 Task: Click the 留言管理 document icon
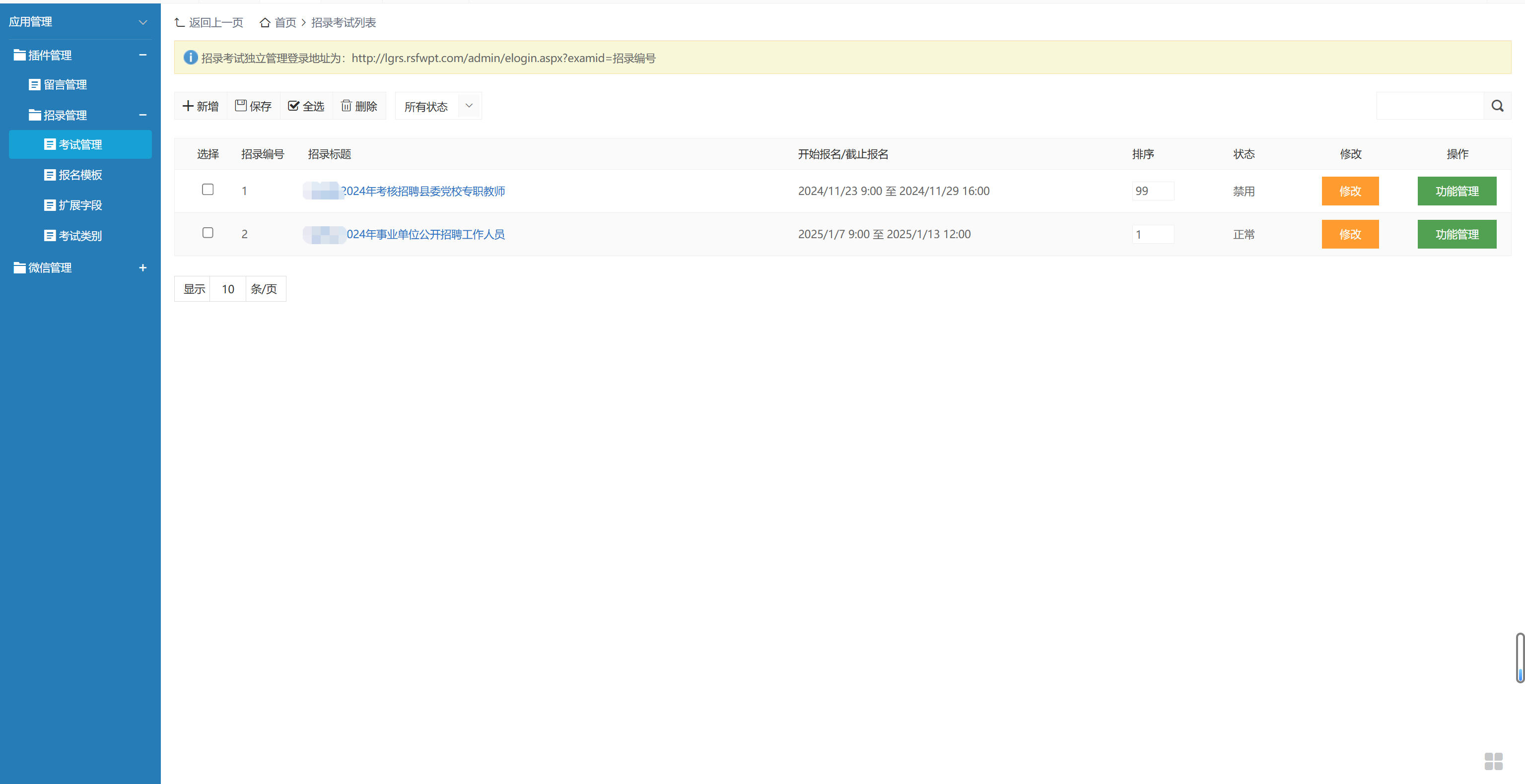point(35,85)
